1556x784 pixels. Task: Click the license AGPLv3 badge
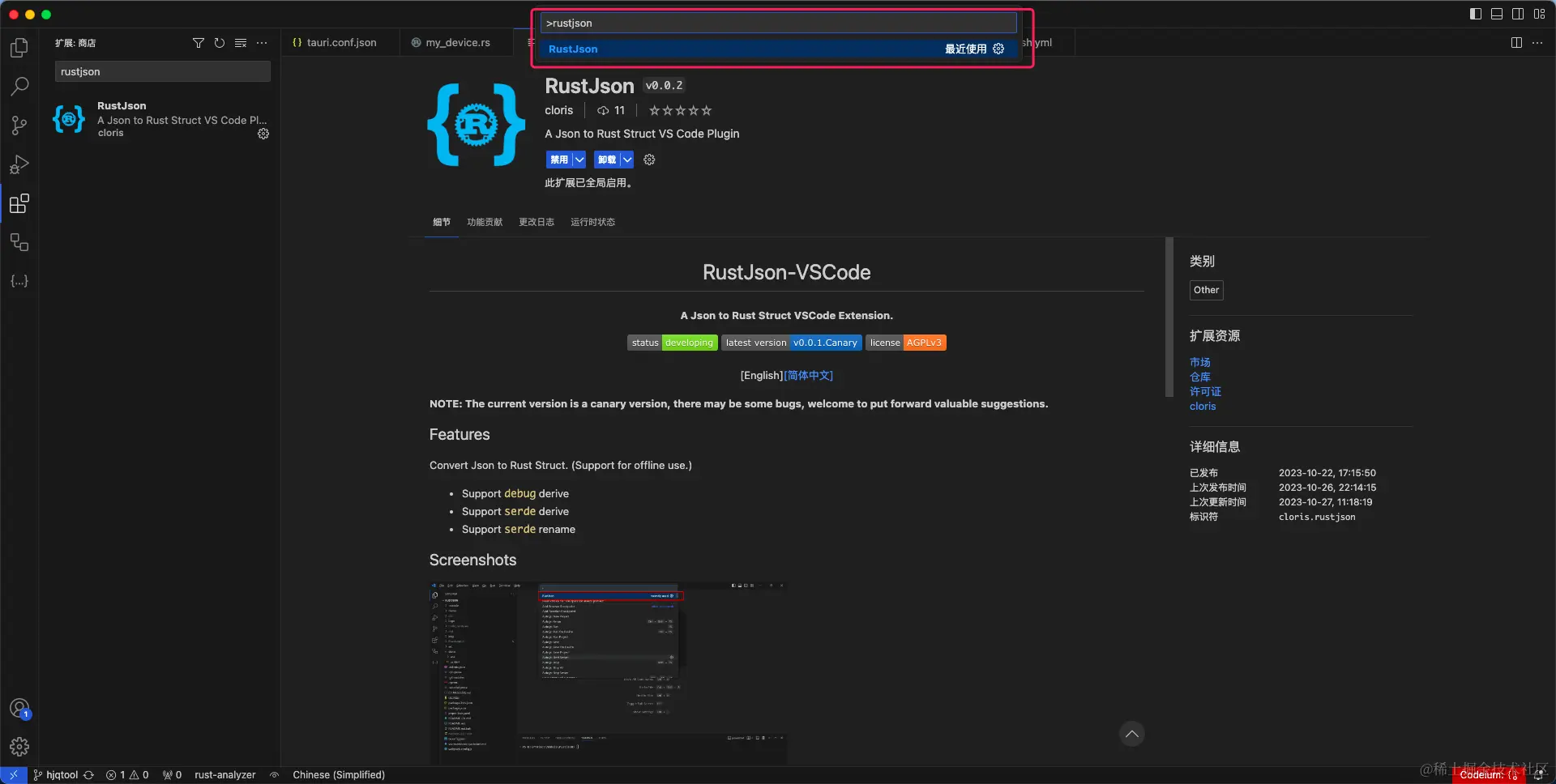tap(906, 343)
